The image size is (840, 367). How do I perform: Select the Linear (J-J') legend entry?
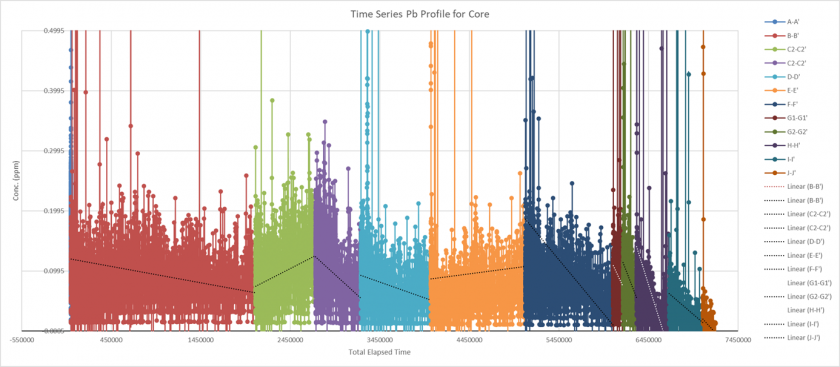793,337
